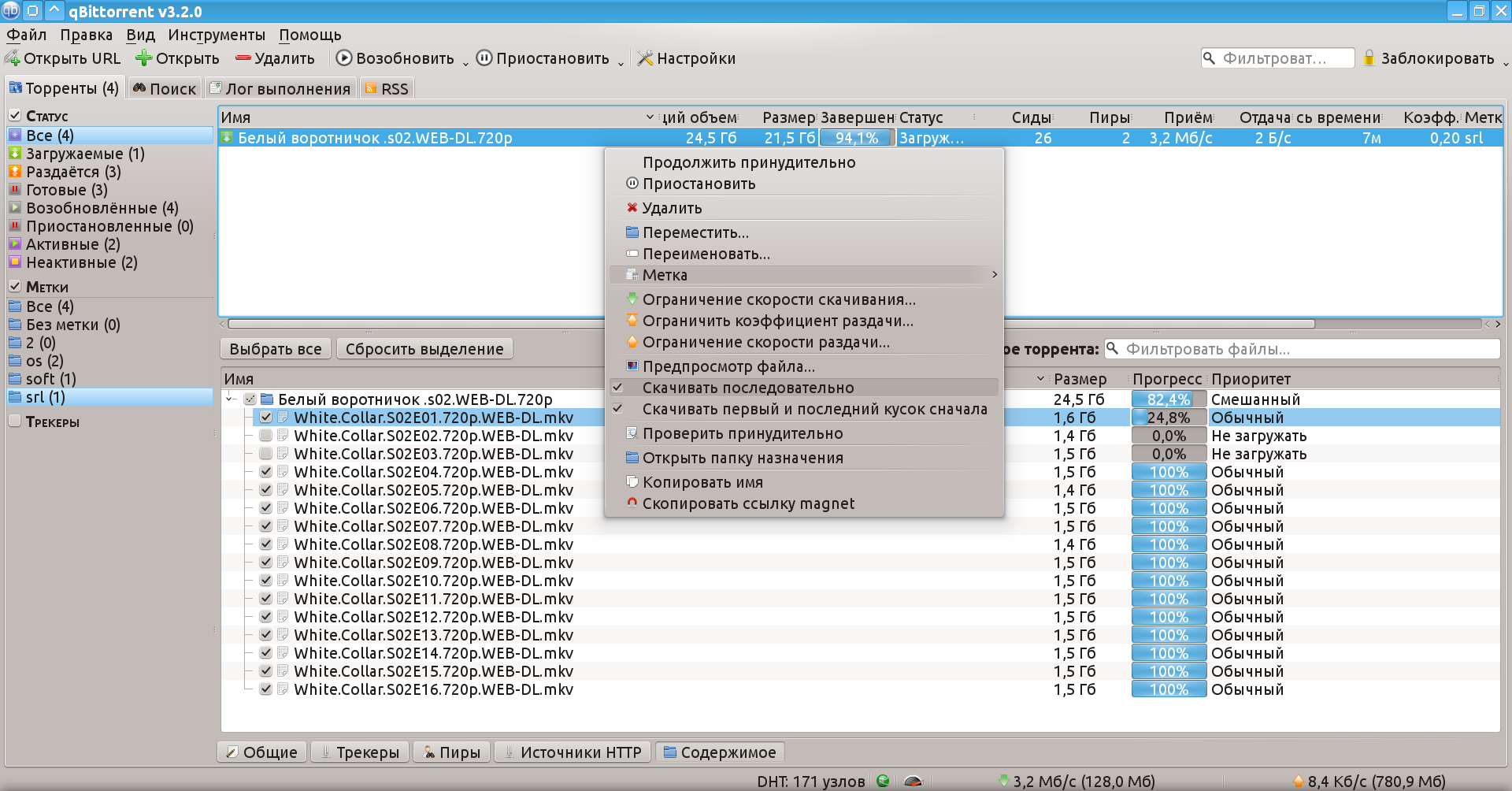Click the Pause icon in toolbar
This screenshot has width=1512, height=791.
[484, 58]
